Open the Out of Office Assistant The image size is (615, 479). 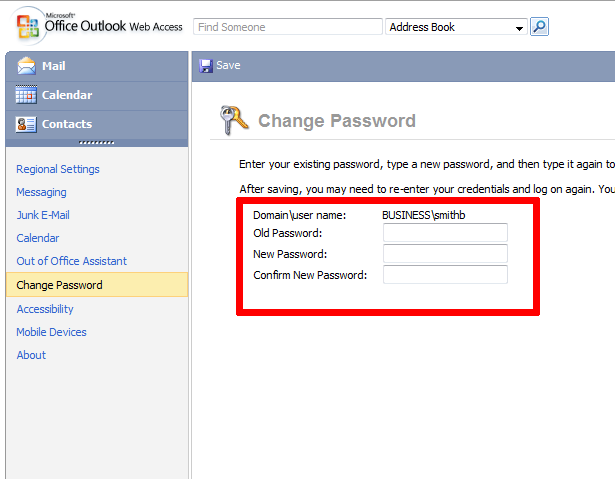click(71, 261)
